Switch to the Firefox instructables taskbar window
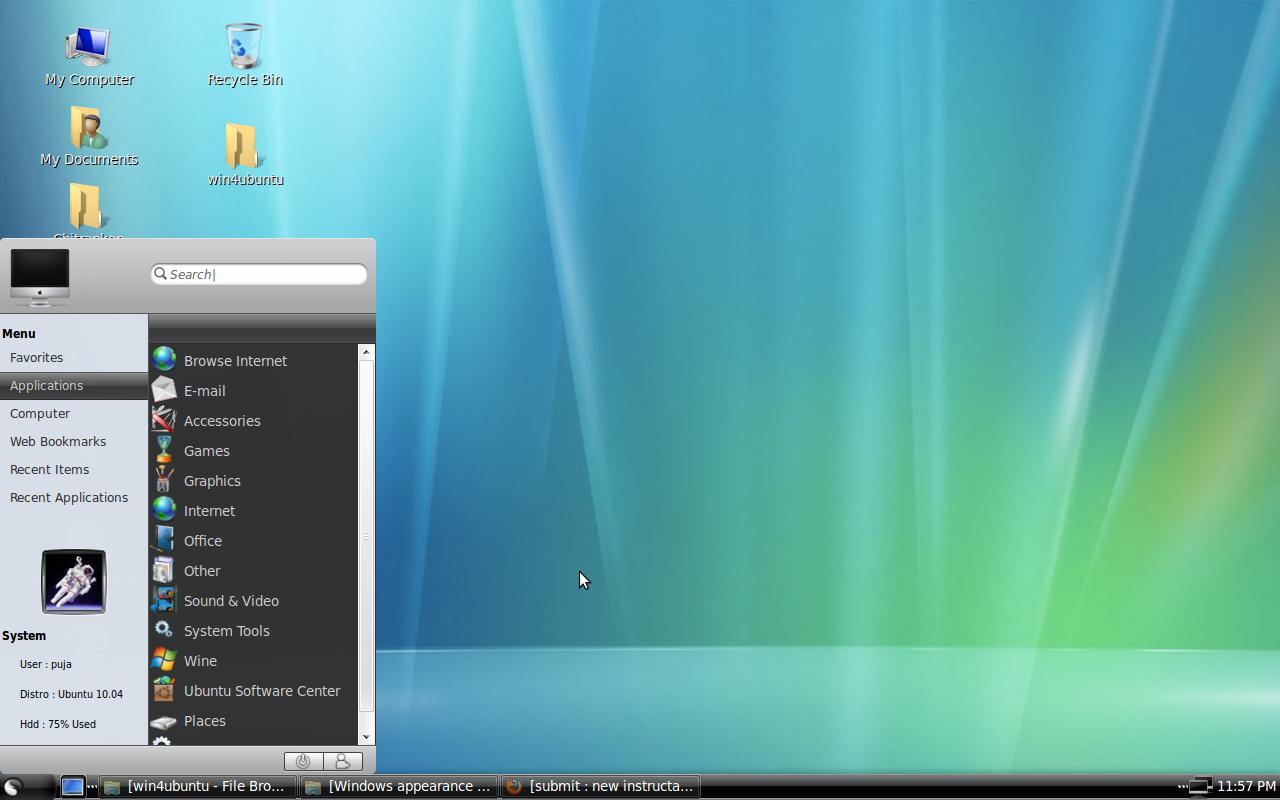This screenshot has height=800, width=1280. (x=600, y=786)
